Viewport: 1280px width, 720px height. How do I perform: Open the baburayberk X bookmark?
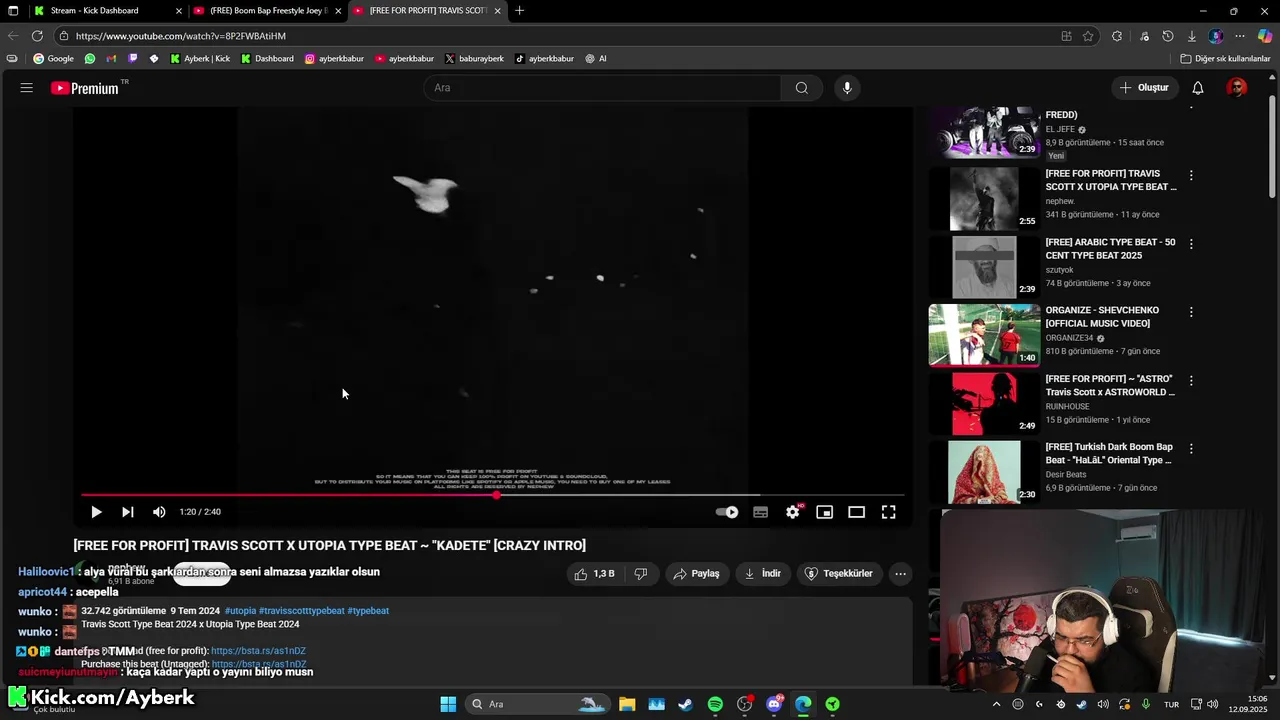click(474, 59)
